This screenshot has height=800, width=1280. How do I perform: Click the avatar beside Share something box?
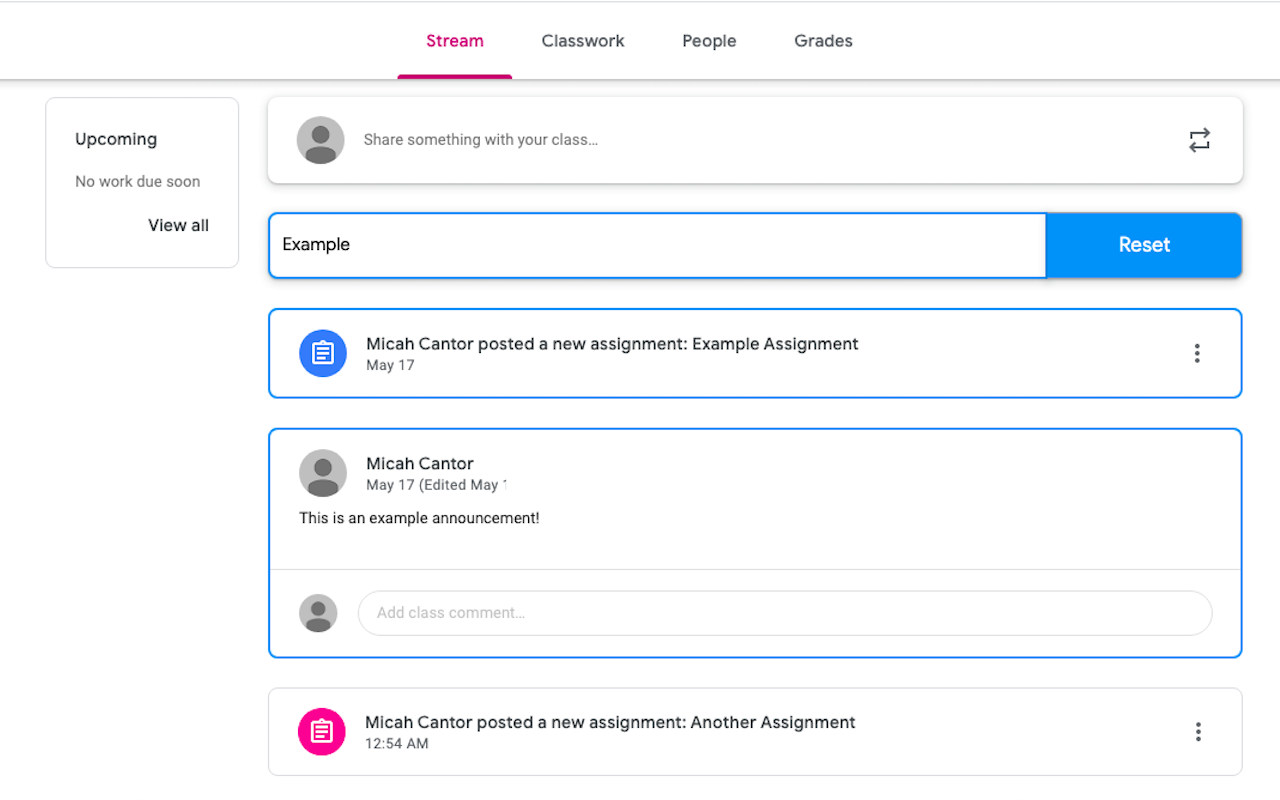click(321, 140)
